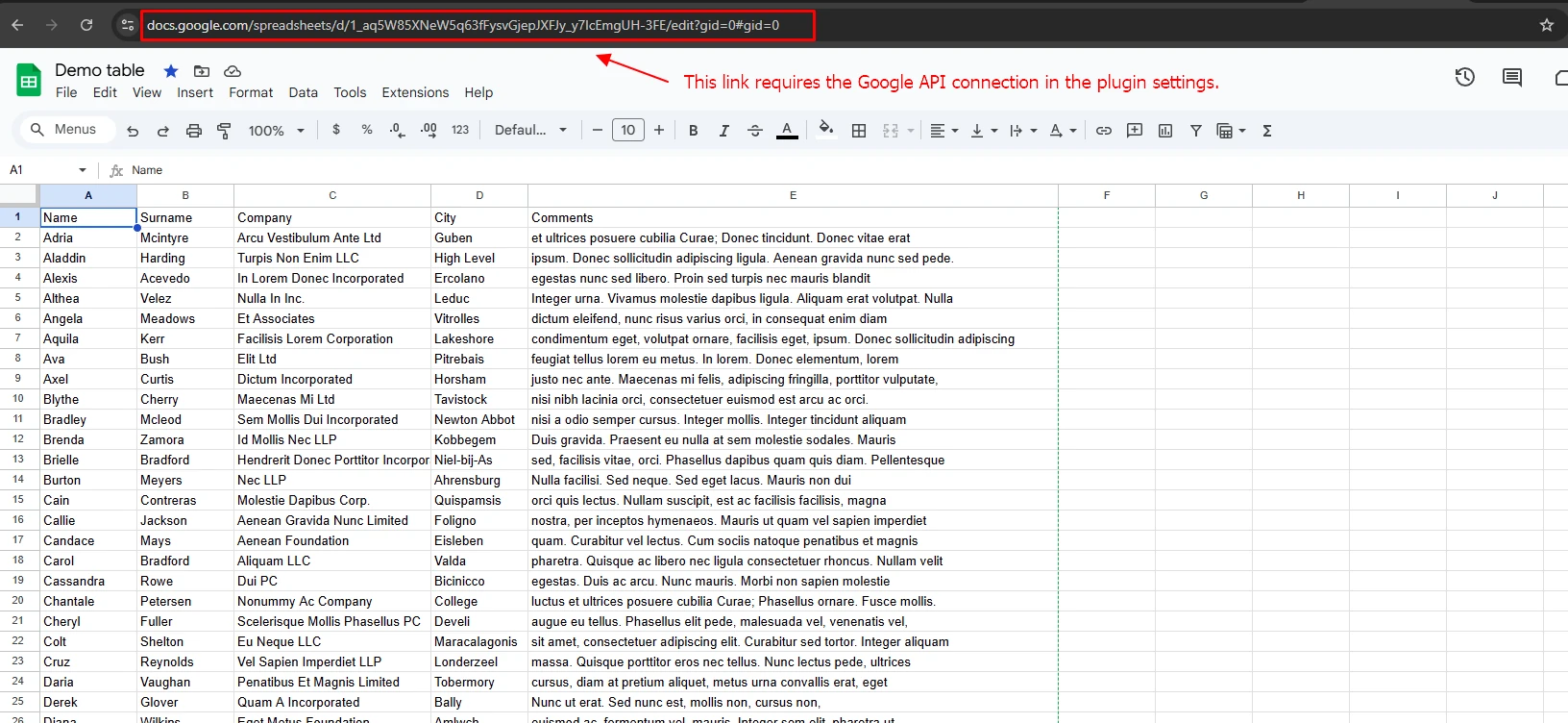Open the 100% zoom dropdown

(x=276, y=131)
